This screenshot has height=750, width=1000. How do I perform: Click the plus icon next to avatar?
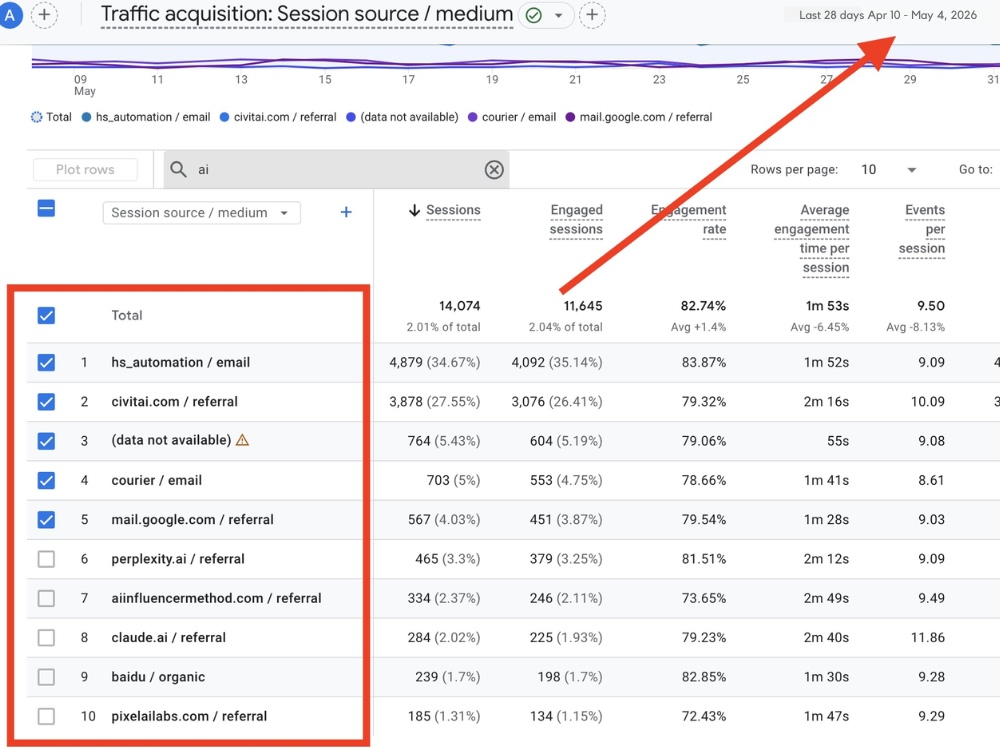coord(44,15)
